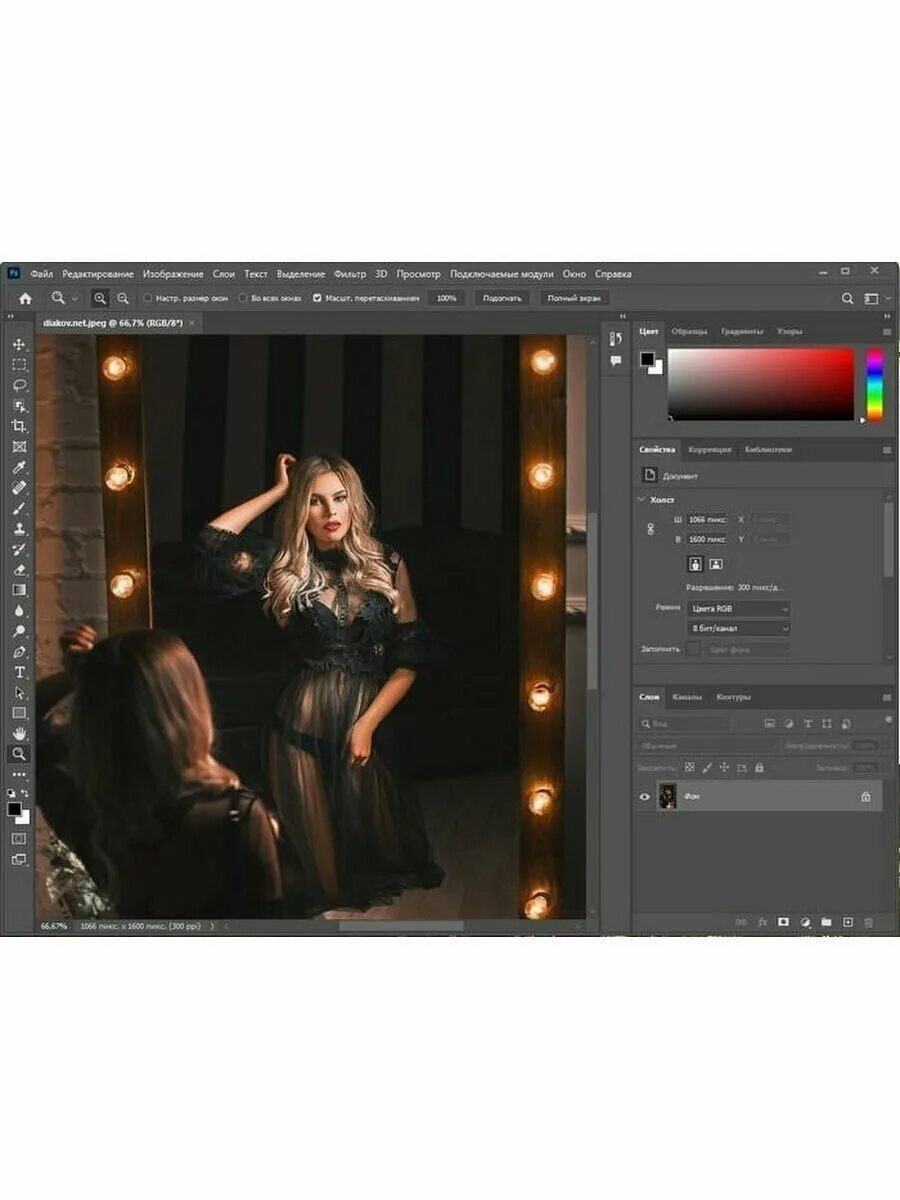Set canvas to portrait orientation
Image resolution: width=900 pixels, height=1200 pixels.
(x=696, y=564)
